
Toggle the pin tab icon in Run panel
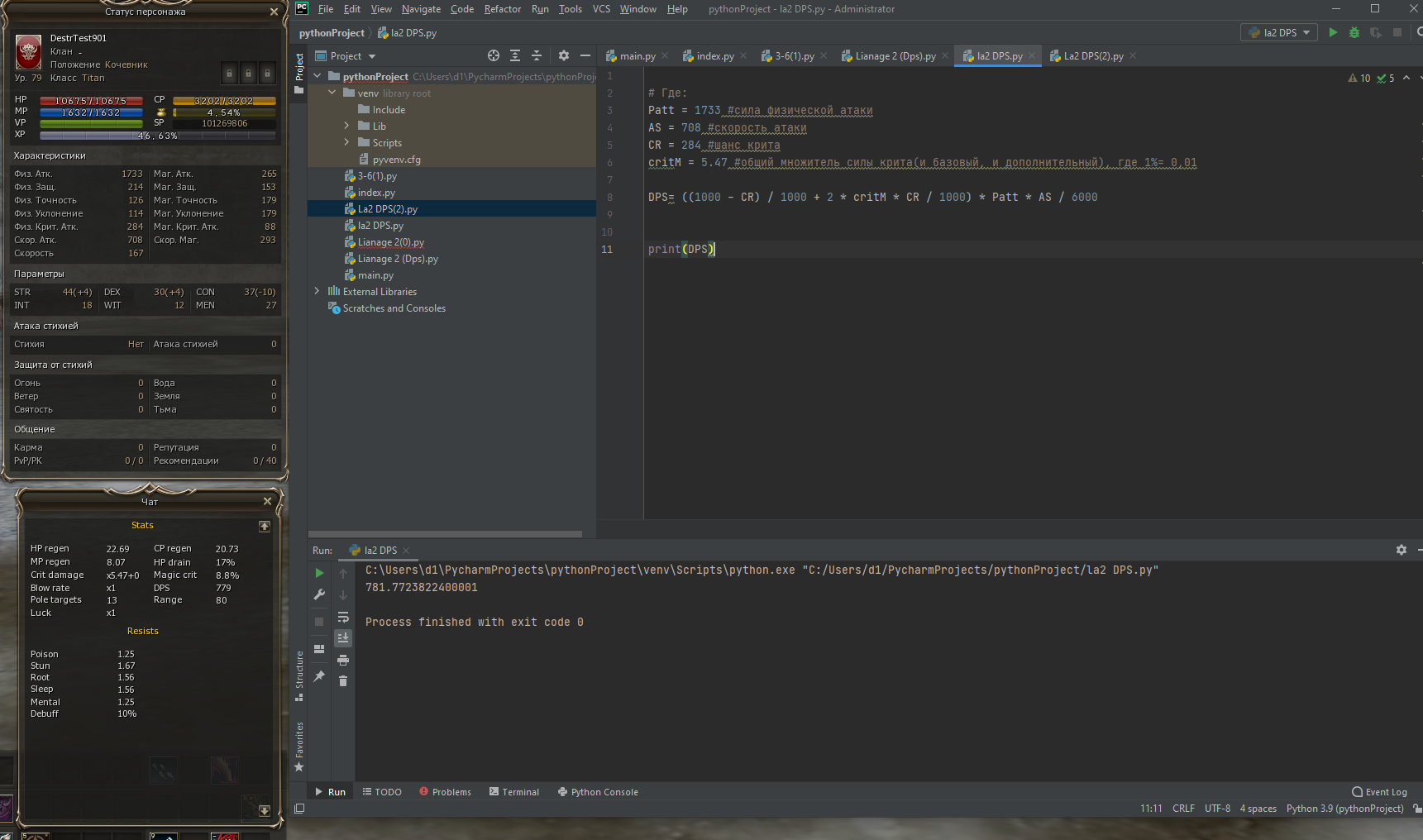click(319, 676)
